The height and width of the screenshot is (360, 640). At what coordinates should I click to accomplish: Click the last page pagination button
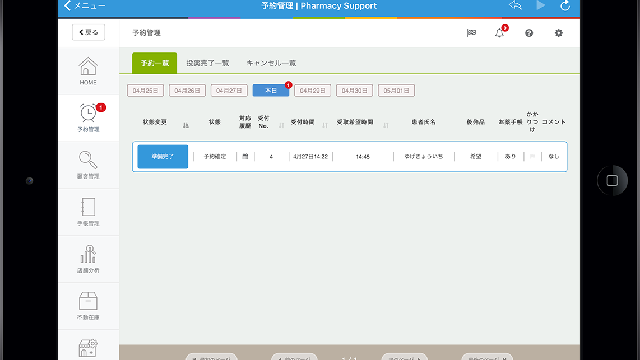click(x=487, y=357)
